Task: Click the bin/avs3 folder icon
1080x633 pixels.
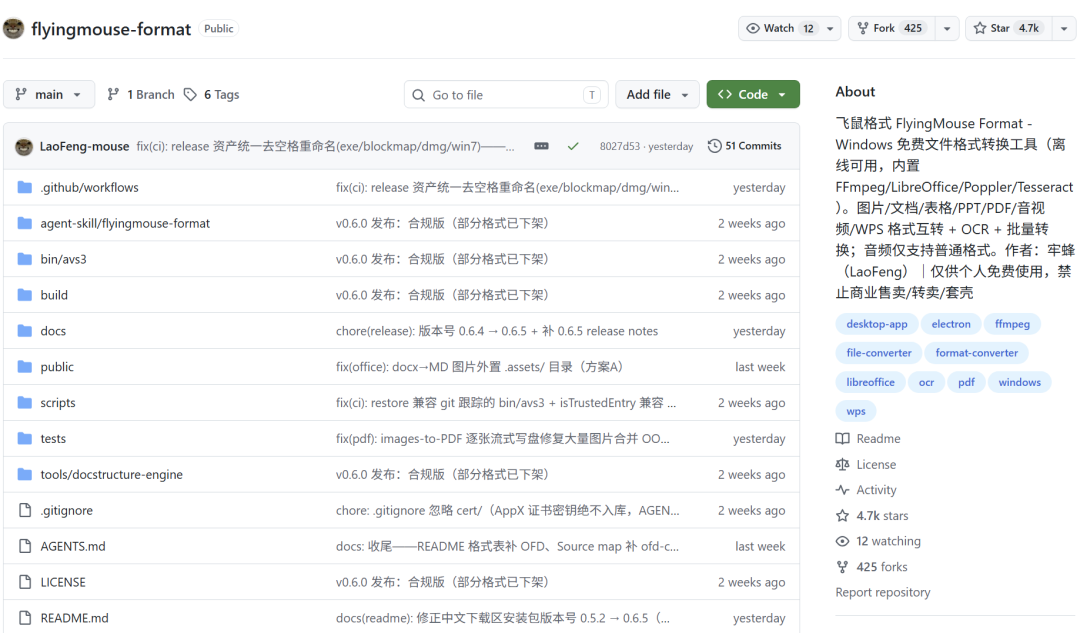Action: tap(25, 259)
